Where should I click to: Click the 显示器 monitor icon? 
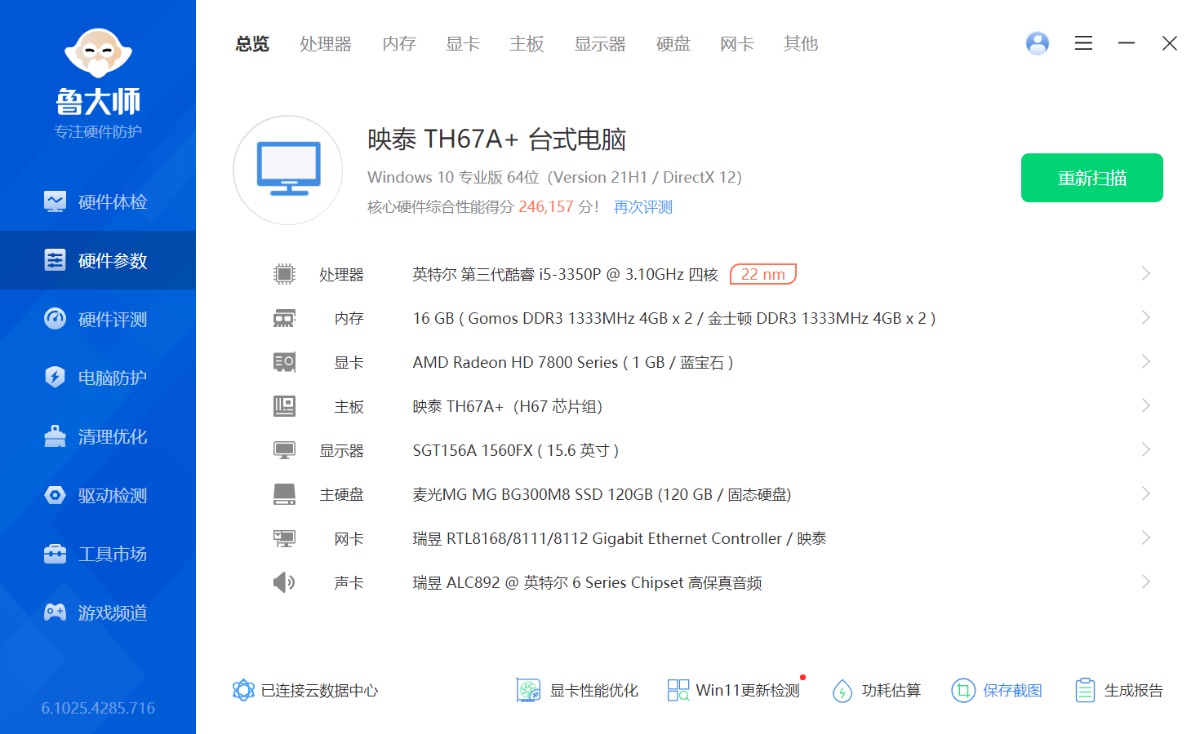pyautogui.click(x=284, y=450)
